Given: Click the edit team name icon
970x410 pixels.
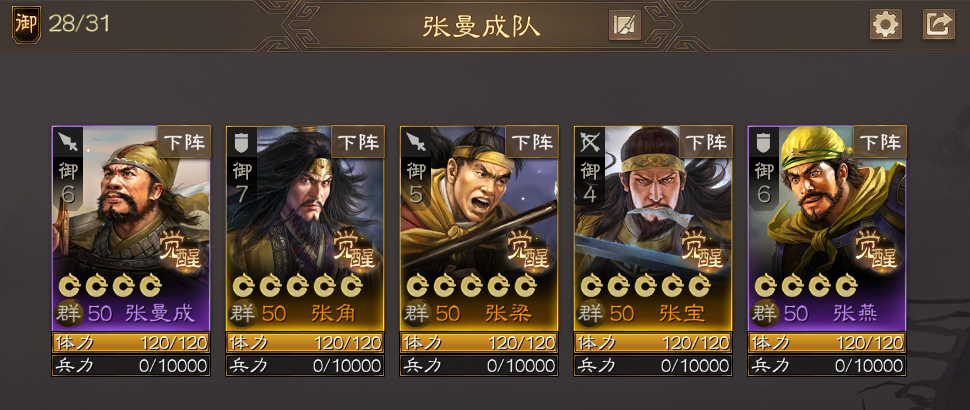Looking at the screenshot, I should pos(624,25).
